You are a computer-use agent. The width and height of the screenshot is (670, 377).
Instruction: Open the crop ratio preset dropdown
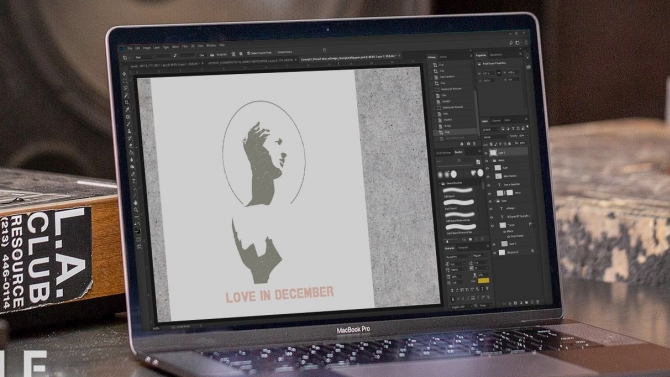(x=144, y=57)
